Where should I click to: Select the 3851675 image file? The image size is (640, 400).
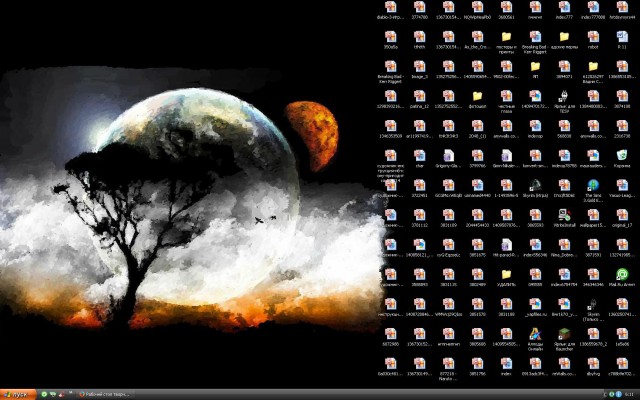click(477, 244)
